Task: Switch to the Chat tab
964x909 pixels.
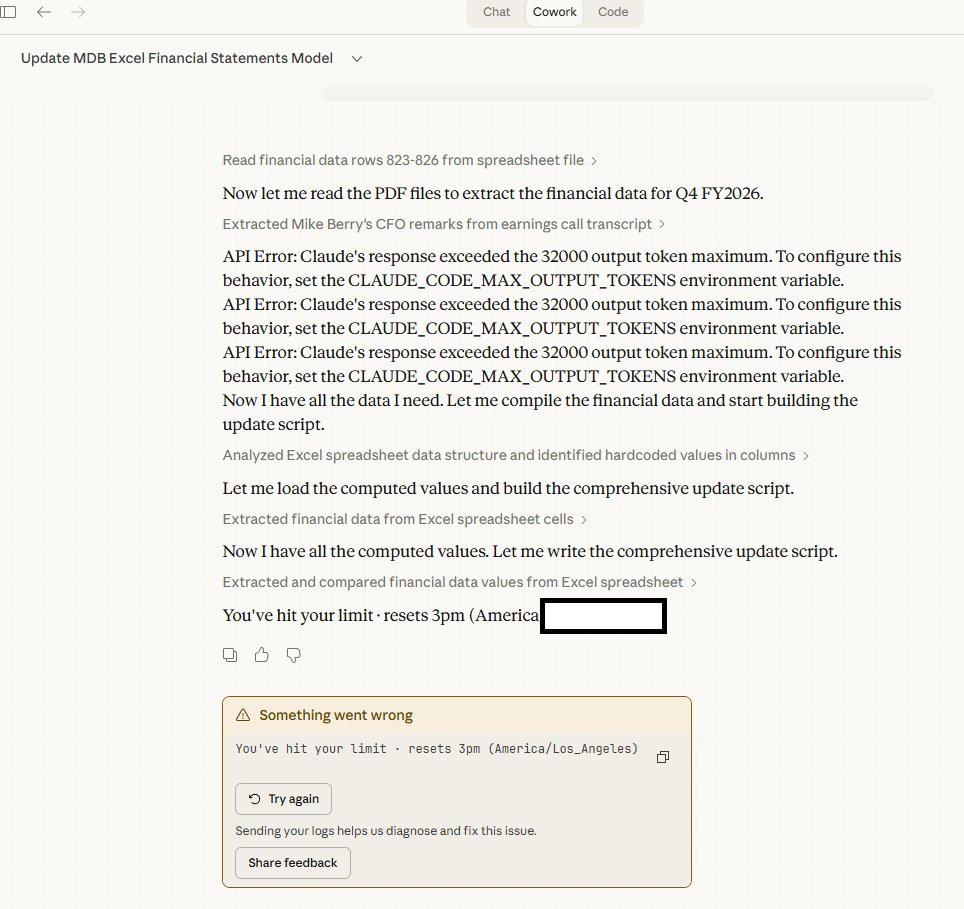Action: [x=496, y=12]
